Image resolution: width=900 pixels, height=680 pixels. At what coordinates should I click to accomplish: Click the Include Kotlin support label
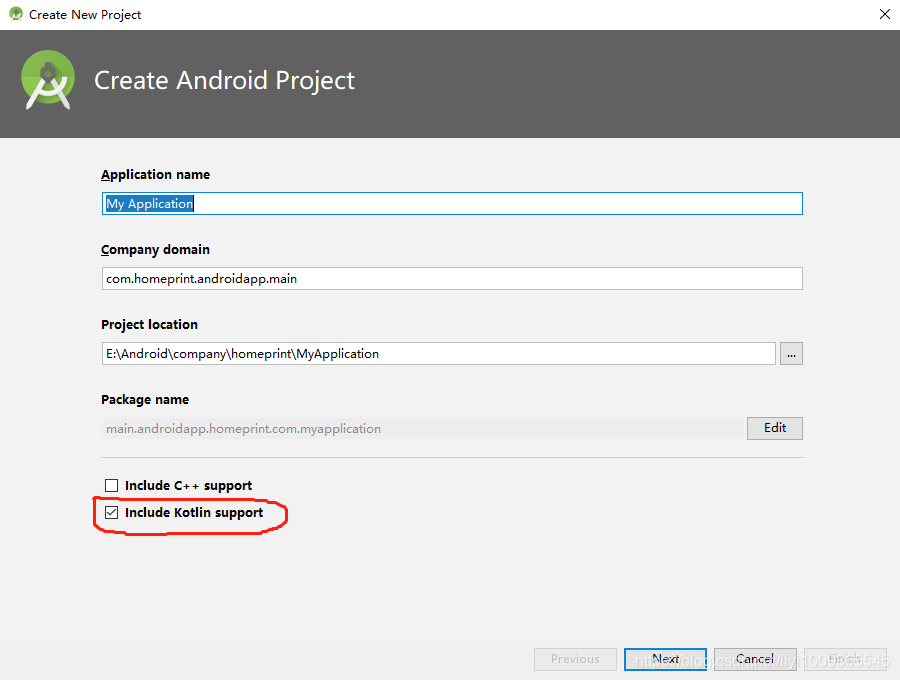[194, 512]
